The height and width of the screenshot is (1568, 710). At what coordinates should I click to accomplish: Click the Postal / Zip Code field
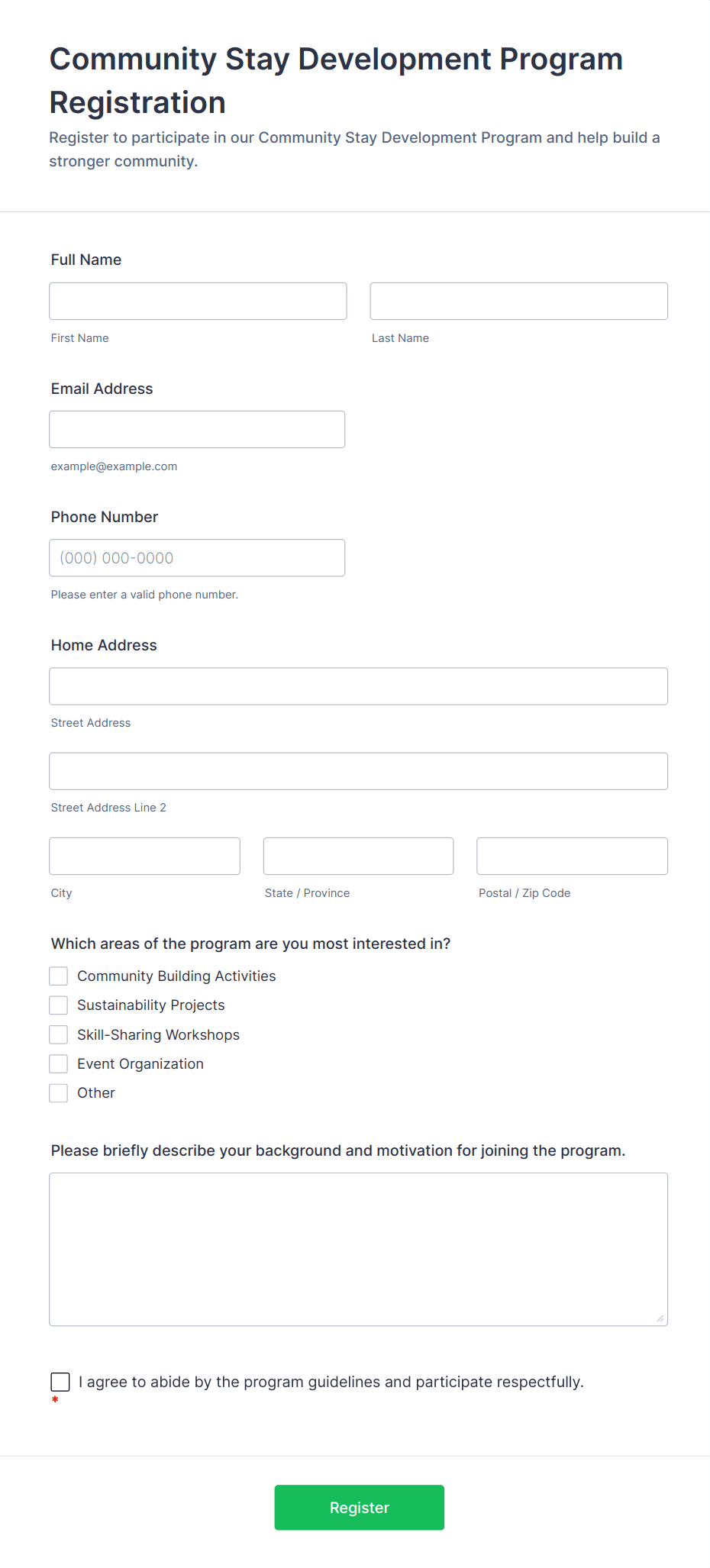click(572, 857)
